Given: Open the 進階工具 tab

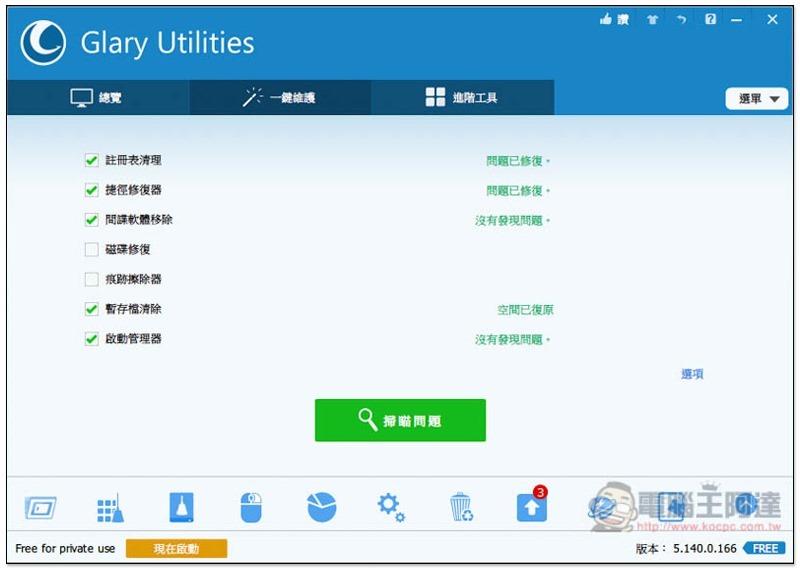Looking at the screenshot, I should click(x=462, y=97).
